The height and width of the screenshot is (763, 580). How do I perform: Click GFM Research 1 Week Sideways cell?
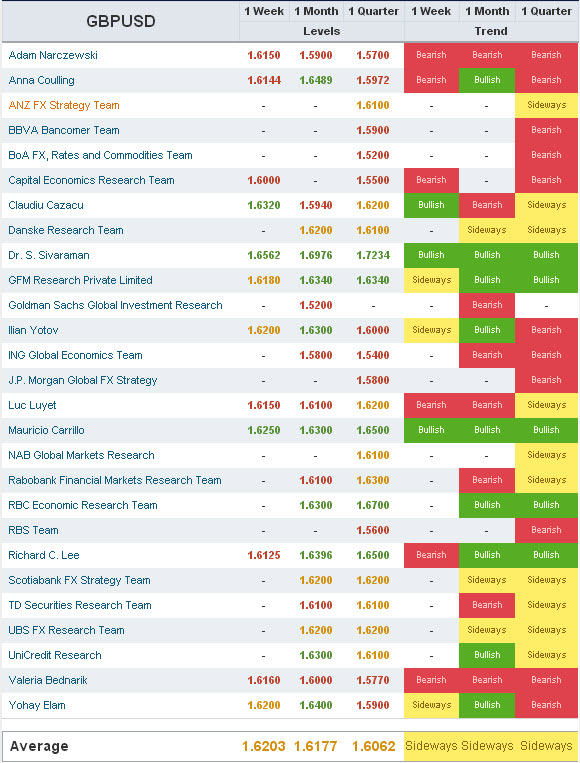pyautogui.click(x=432, y=280)
